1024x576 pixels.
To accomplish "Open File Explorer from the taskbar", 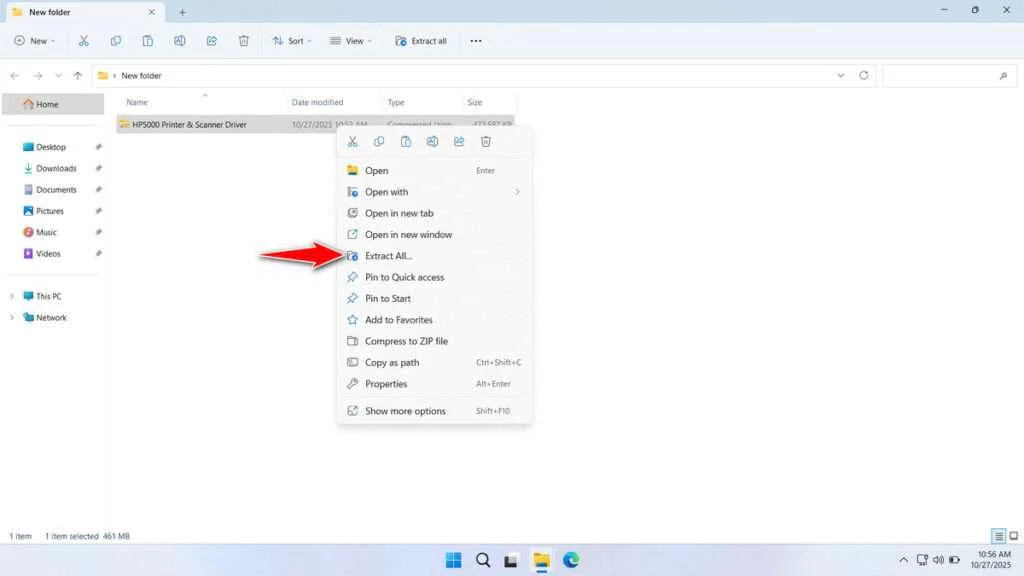I will tap(541, 561).
